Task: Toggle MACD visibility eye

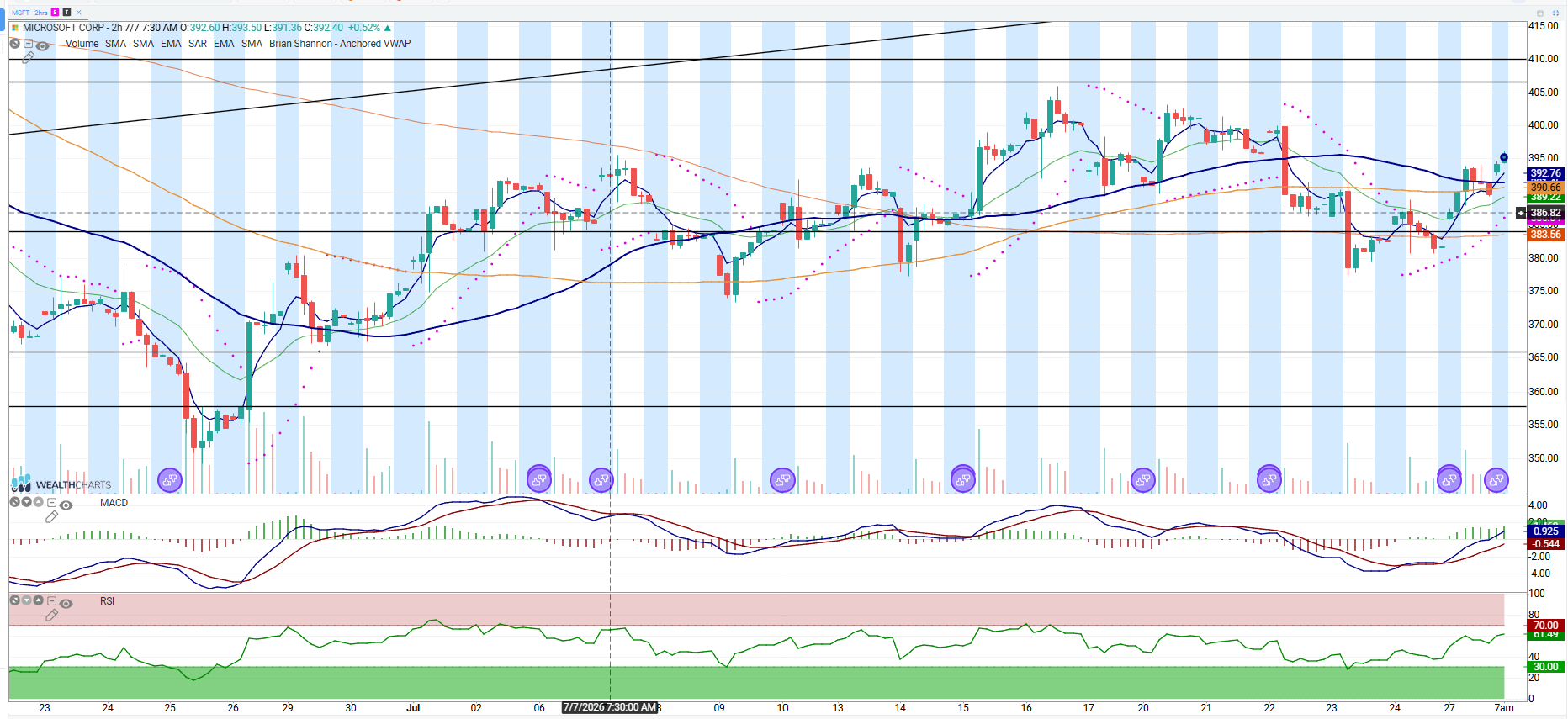Action: point(66,505)
